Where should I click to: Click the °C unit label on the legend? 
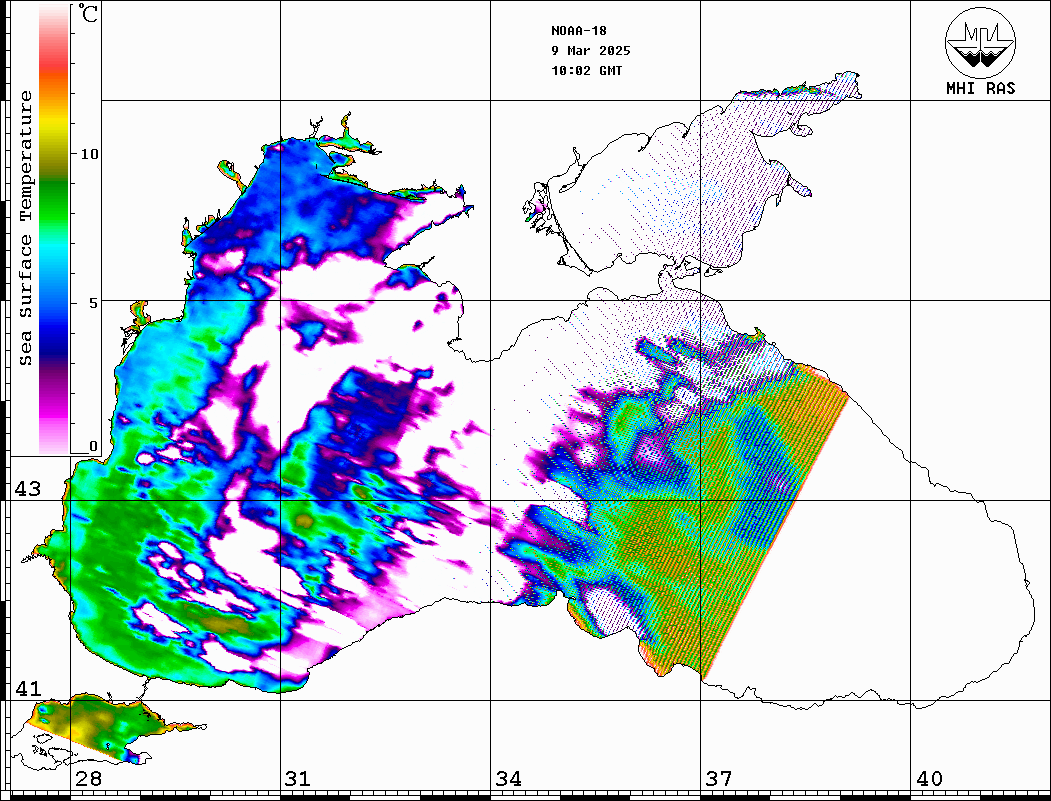(x=88, y=13)
